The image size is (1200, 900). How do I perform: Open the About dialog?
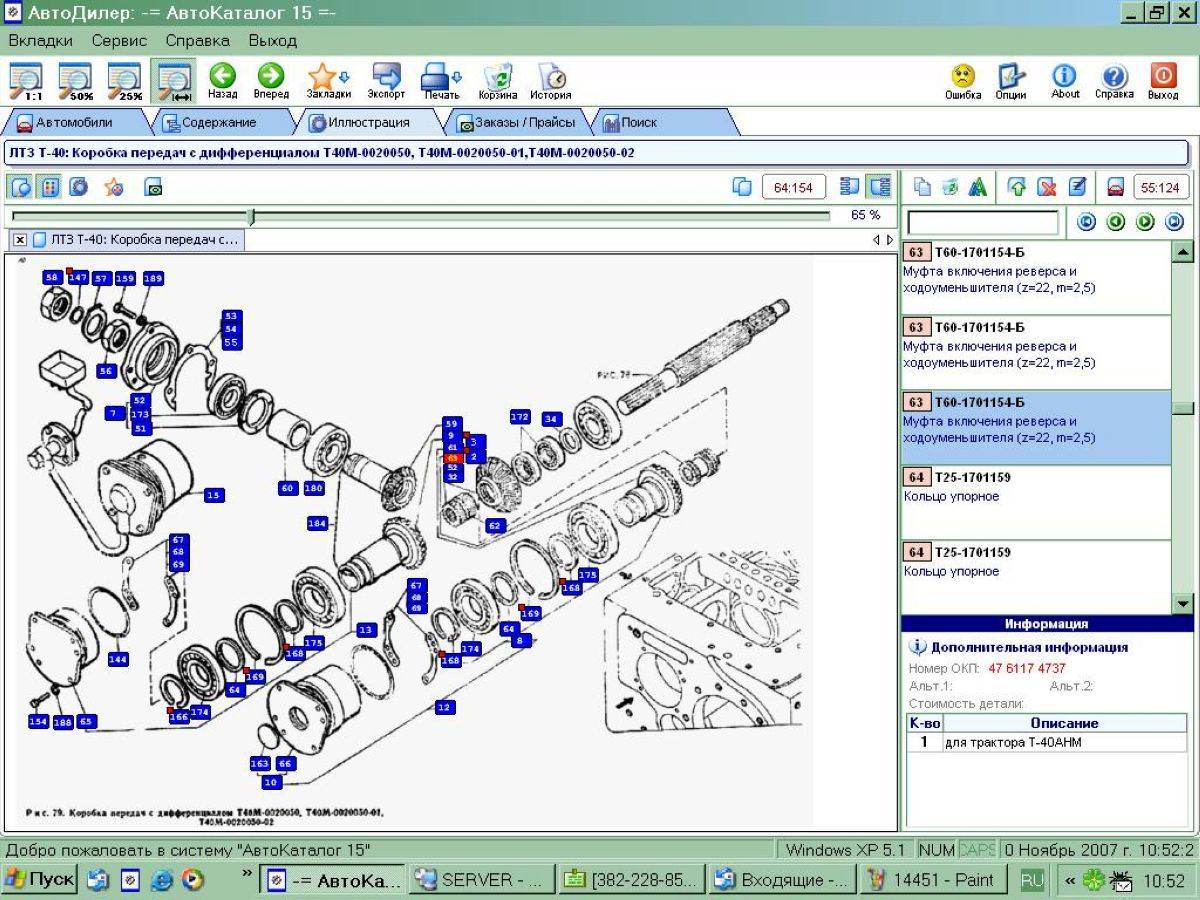(1065, 81)
